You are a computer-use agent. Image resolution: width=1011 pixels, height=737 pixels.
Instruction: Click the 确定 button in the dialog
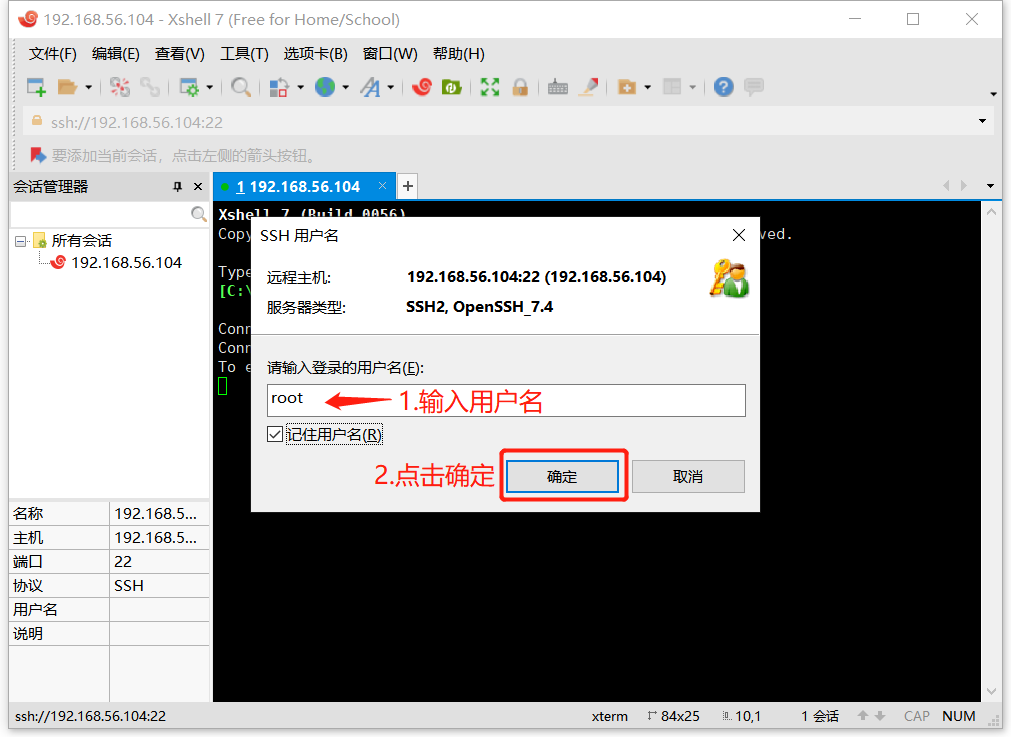click(x=563, y=476)
